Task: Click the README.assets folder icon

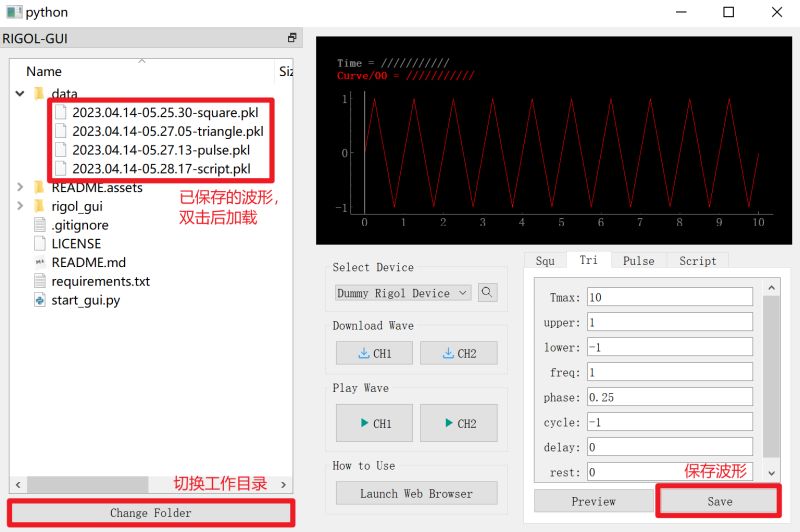Action: pyautogui.click(x=39, y=187)
